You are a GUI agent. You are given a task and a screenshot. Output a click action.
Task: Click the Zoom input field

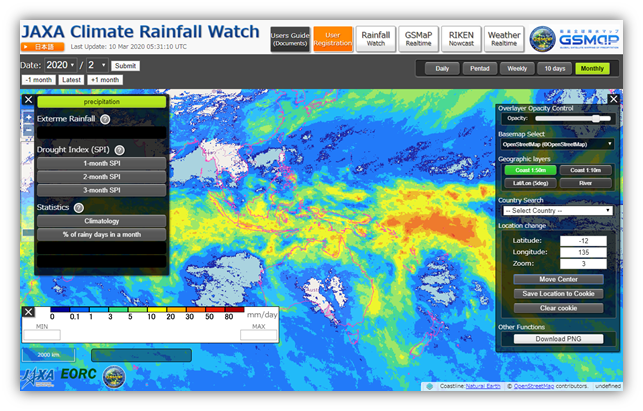(583, 264)
